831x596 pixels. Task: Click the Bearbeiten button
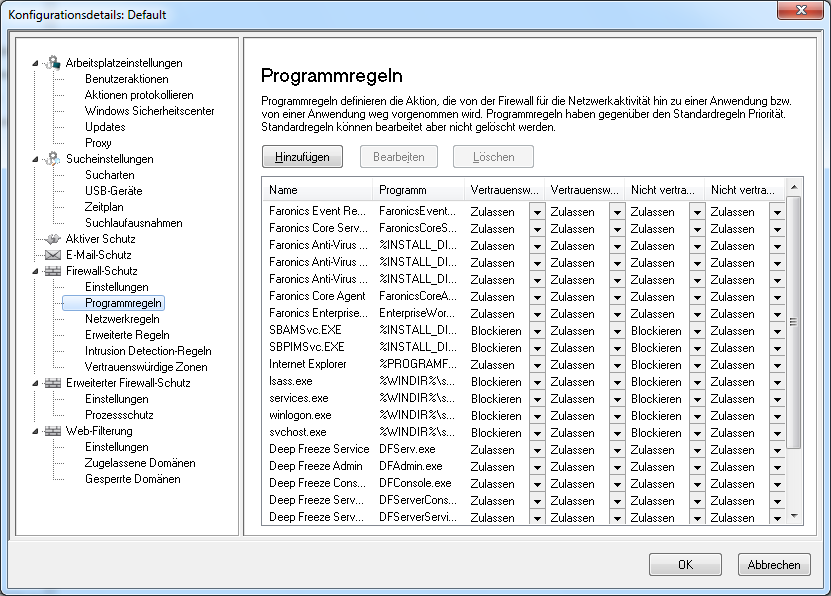pos(399,157)
